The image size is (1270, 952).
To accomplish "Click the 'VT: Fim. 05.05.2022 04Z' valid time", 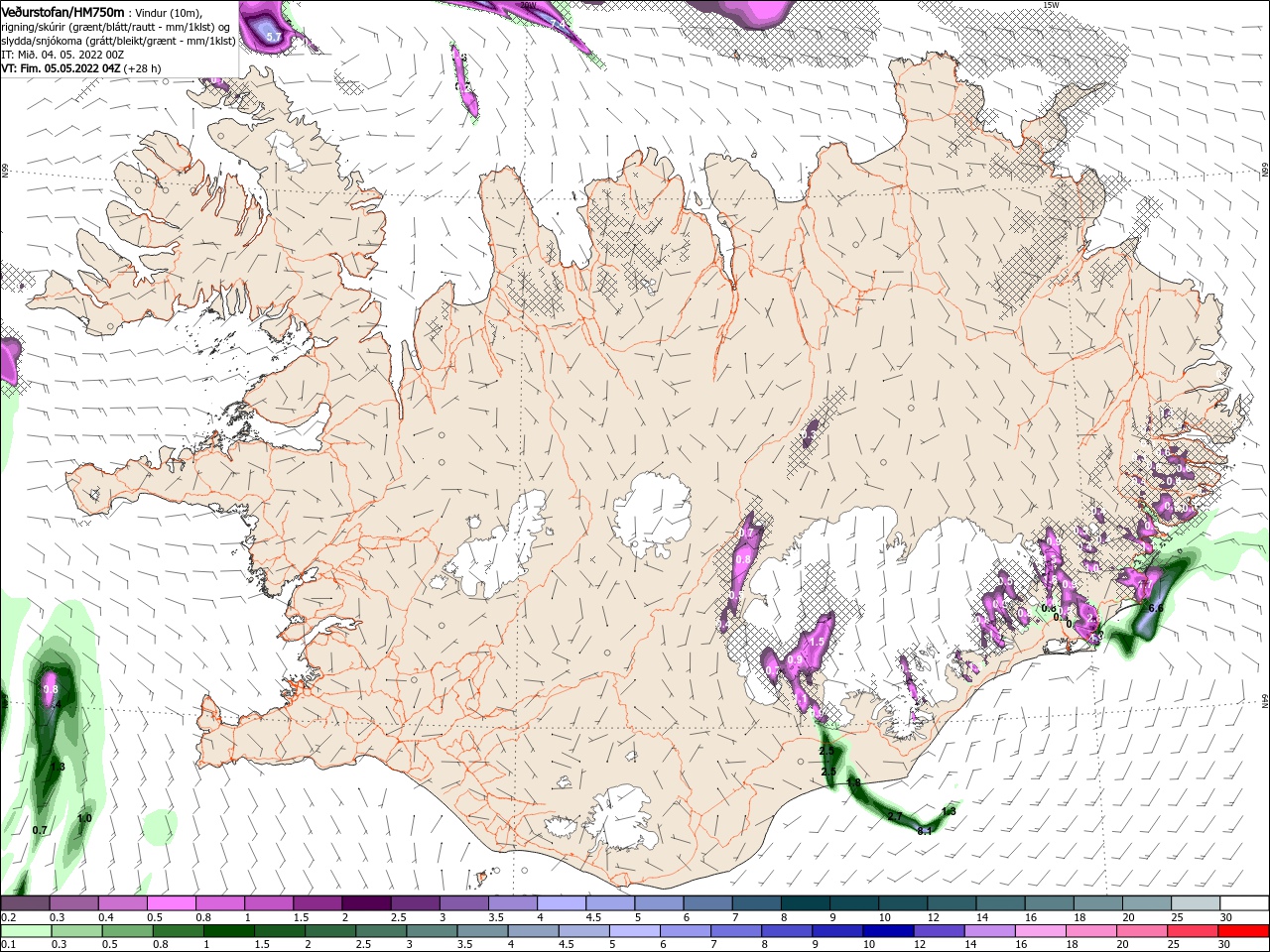I will (x=61, y=68).
